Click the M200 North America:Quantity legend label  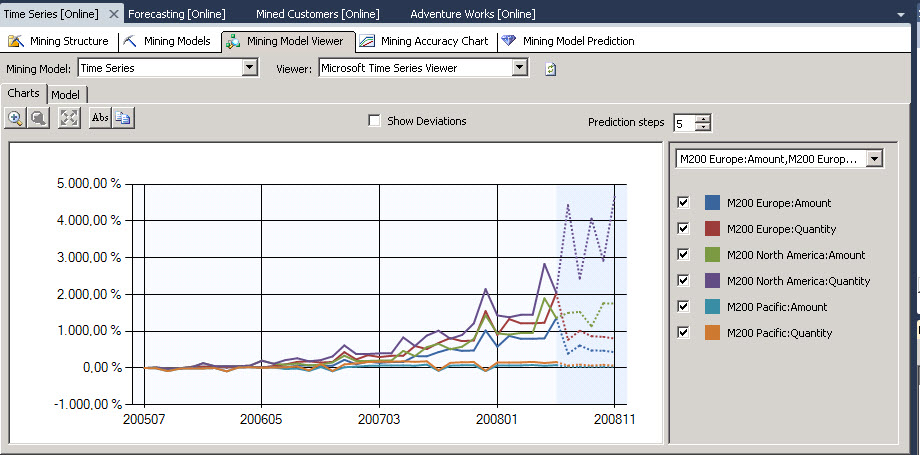[799, 281]
